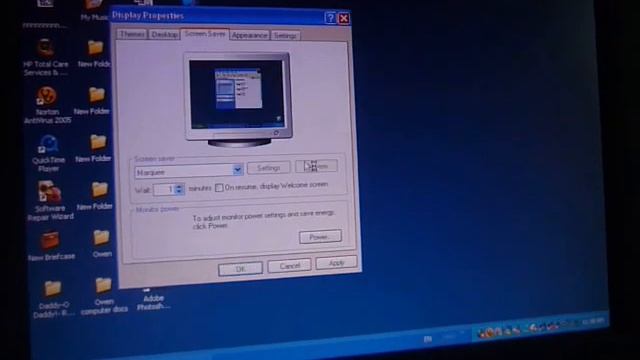This screenshot has height=360, width=640.
Task: Open the Owen folder icon
Action: (101, 243)
